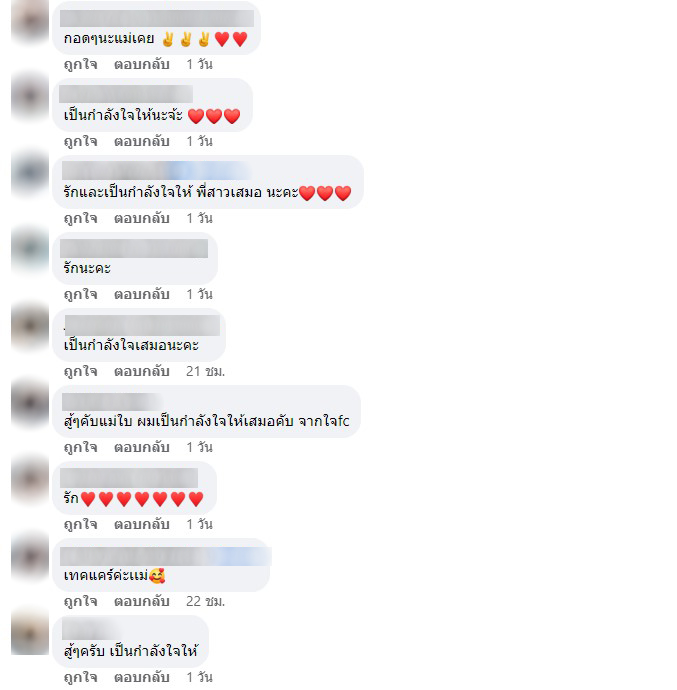Open profile picture beside "กอดๆนะแม่เคย" comment
Image resolution: width=677 pixels, height=690 pixels.
30,20
